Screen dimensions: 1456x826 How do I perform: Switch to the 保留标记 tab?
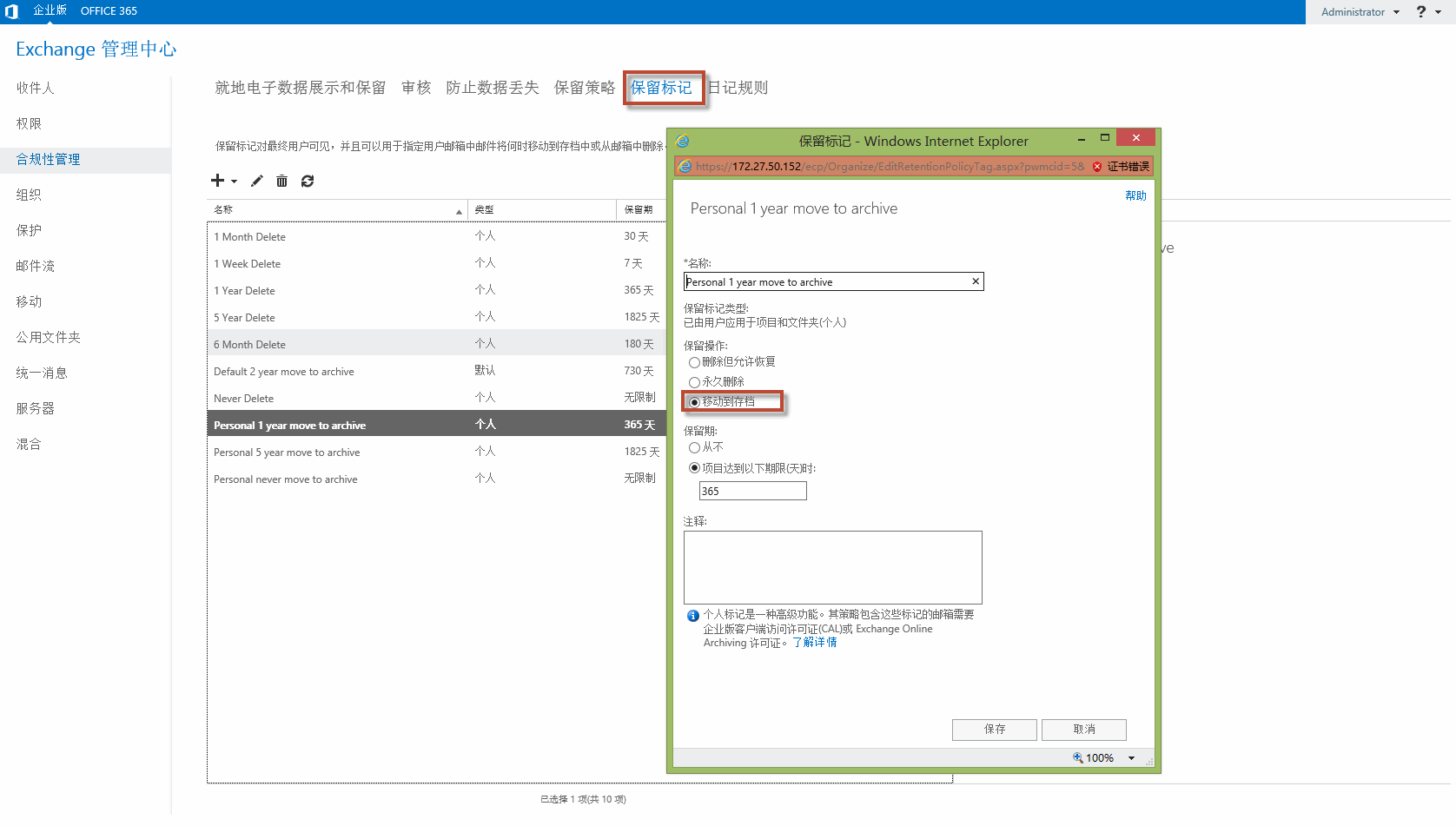(661, 88)
